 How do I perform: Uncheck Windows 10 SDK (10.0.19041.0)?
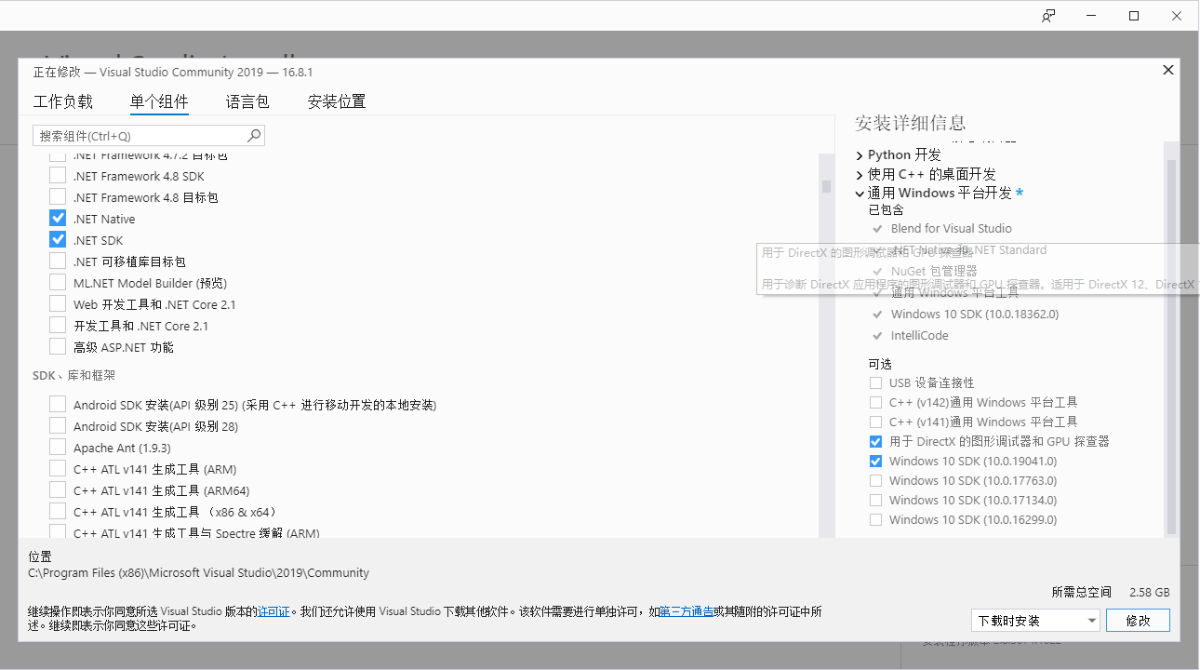876,461
